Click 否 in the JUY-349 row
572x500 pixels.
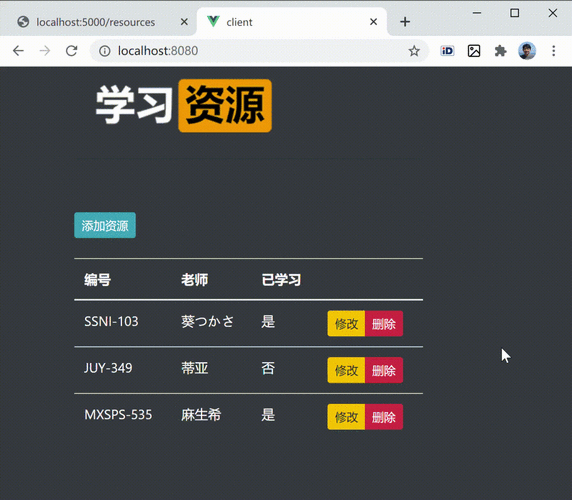[268, 368]
